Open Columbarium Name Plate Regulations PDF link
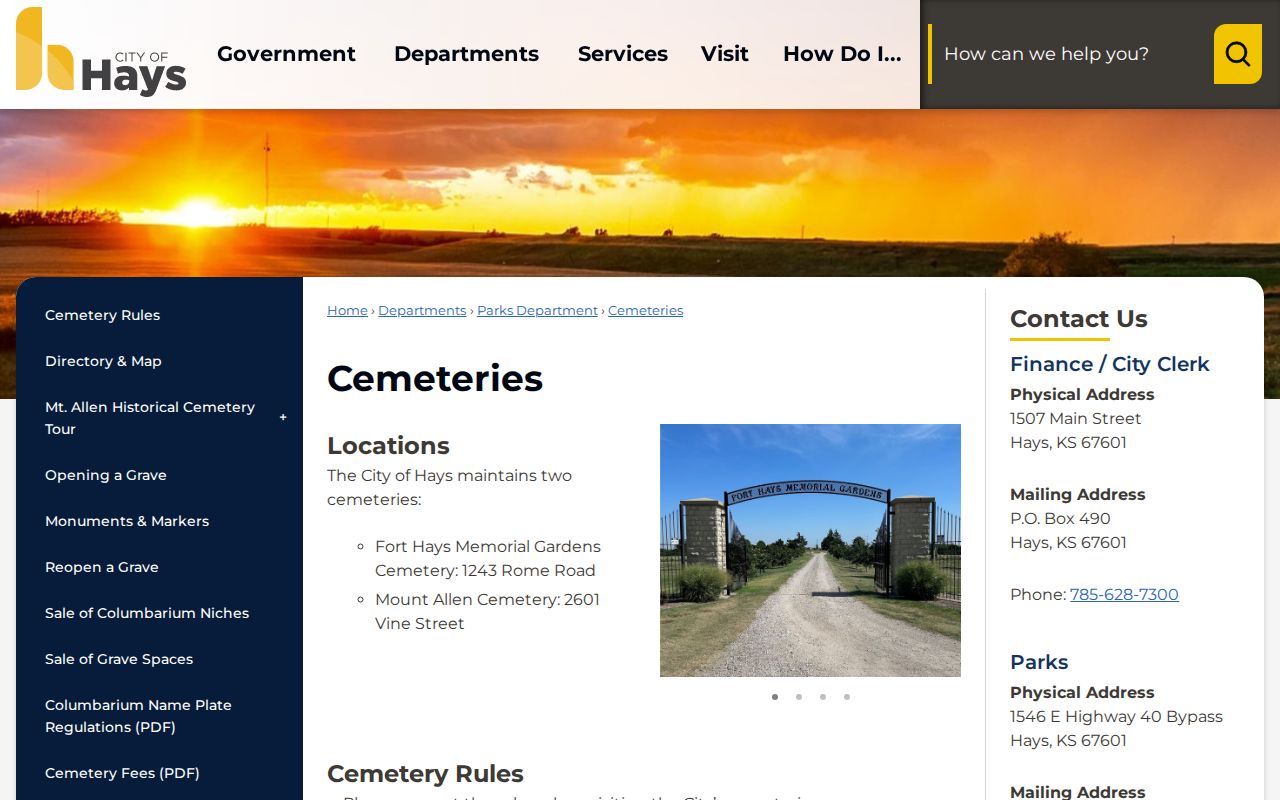The image size is (1280, 800). coord(138,716)
